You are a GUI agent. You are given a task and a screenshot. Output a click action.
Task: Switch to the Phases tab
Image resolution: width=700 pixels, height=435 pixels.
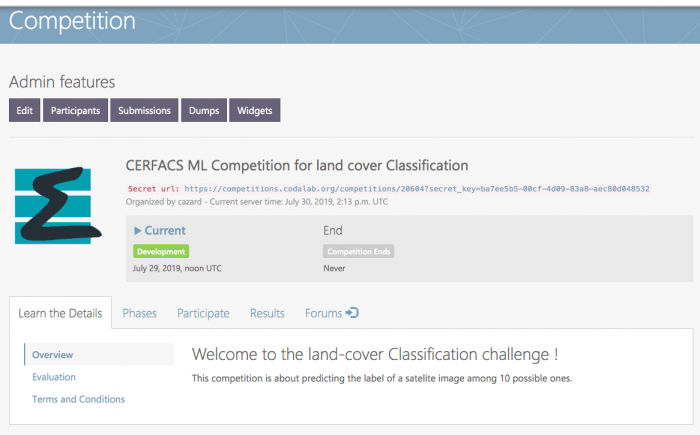click(x=139, y=314)
